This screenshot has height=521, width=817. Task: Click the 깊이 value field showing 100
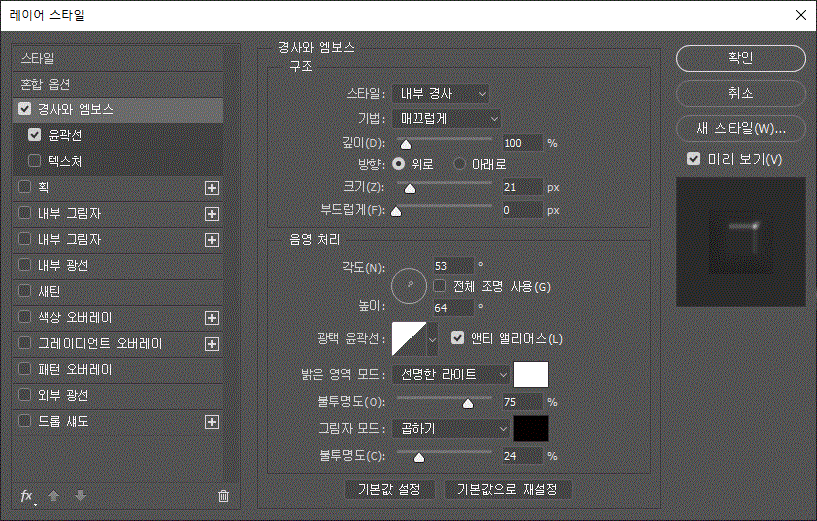523,143
